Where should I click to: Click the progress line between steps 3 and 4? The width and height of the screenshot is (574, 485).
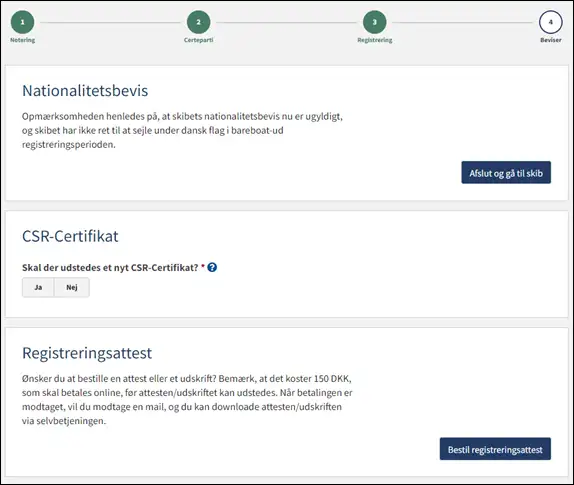[462, 22]
